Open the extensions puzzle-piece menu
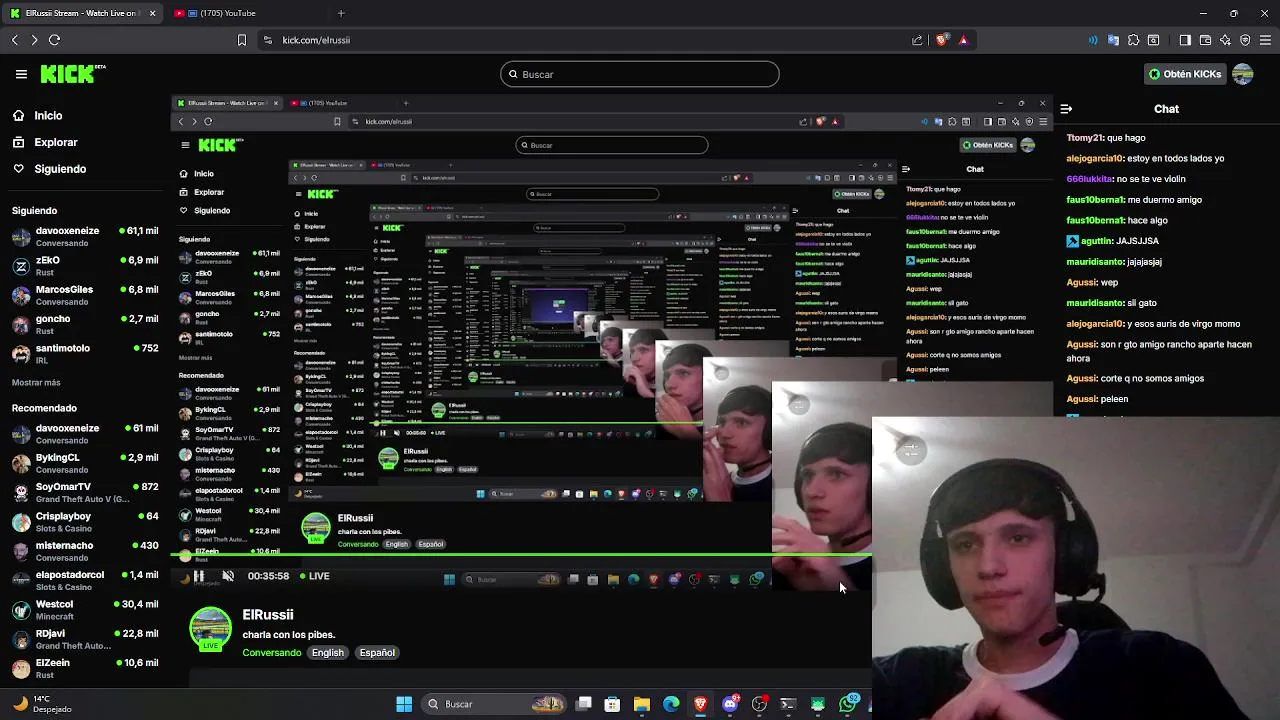Screen dimensions: 1280x720 click(1133, 40)
